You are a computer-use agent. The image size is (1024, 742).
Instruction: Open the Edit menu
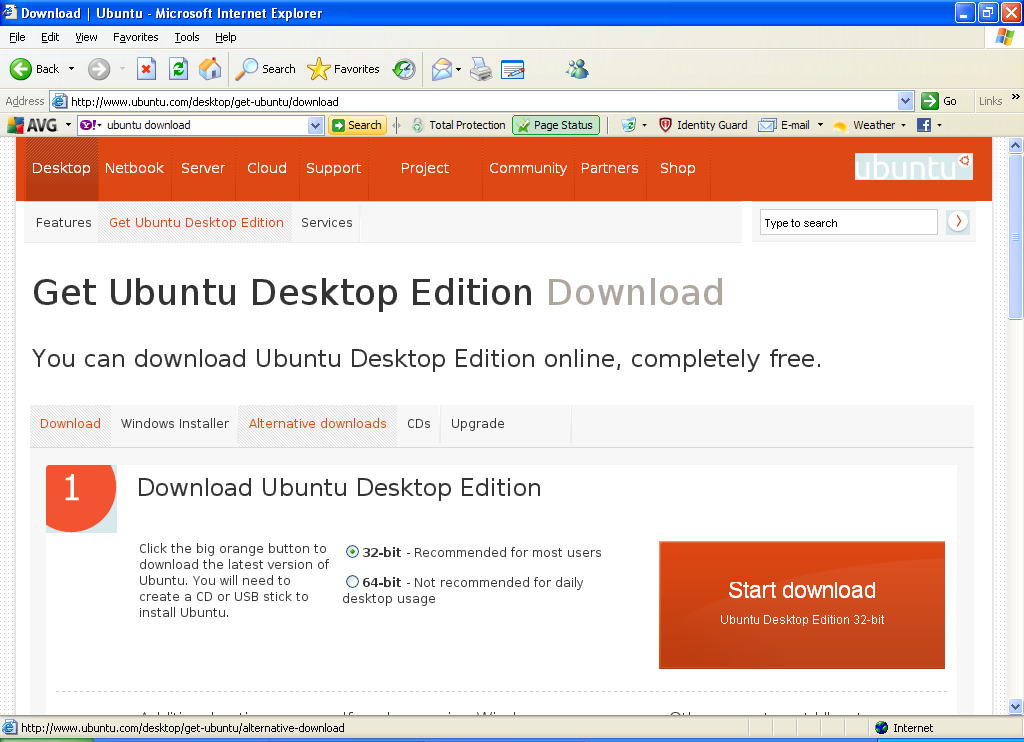point(50,37)
